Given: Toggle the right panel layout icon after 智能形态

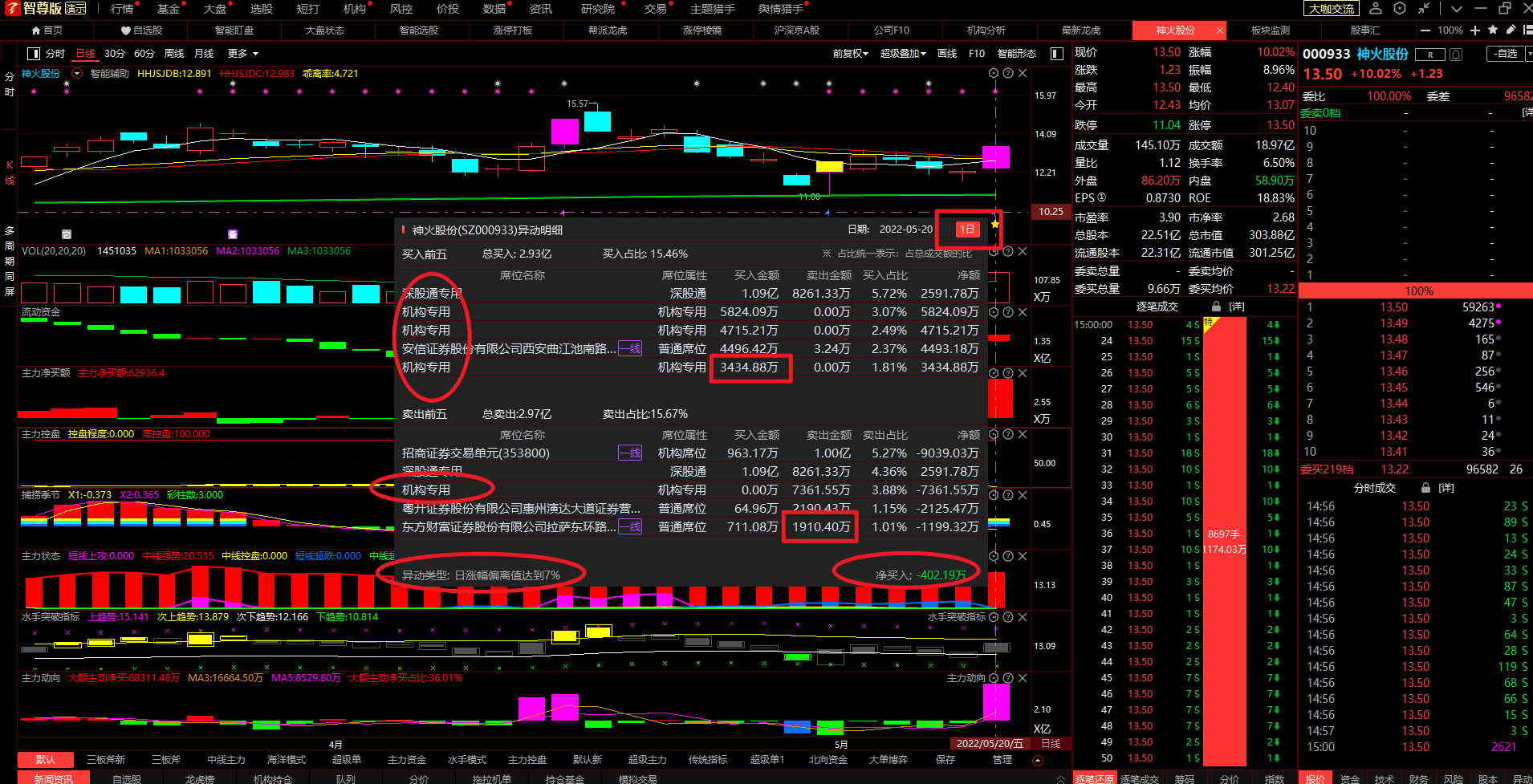Looking at the screenshot, I should click(1056, 54).
